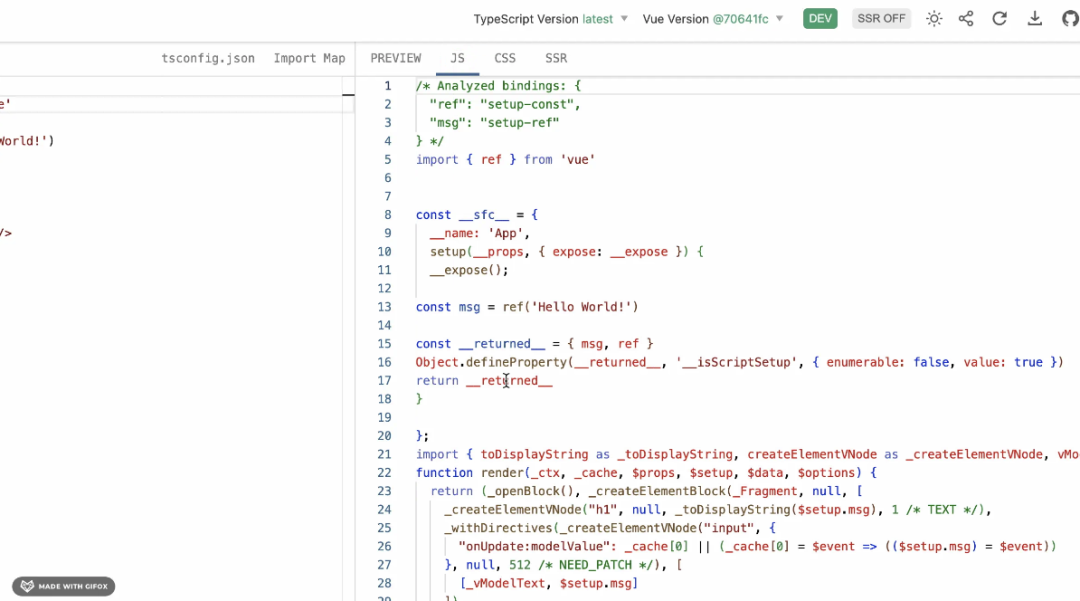Download project files icon
The height and width of the screenshot is (601, 1080).
pyautogui.click(x=1035, y=19)
